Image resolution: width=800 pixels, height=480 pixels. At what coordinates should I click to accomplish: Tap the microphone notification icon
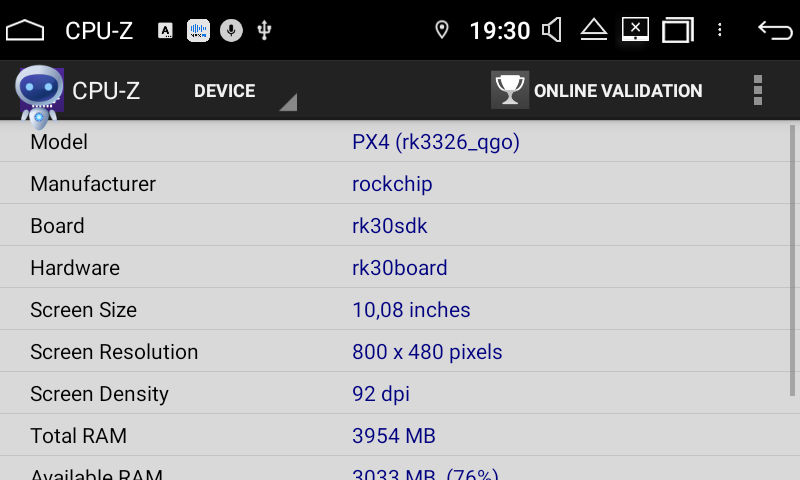point(231,31)
